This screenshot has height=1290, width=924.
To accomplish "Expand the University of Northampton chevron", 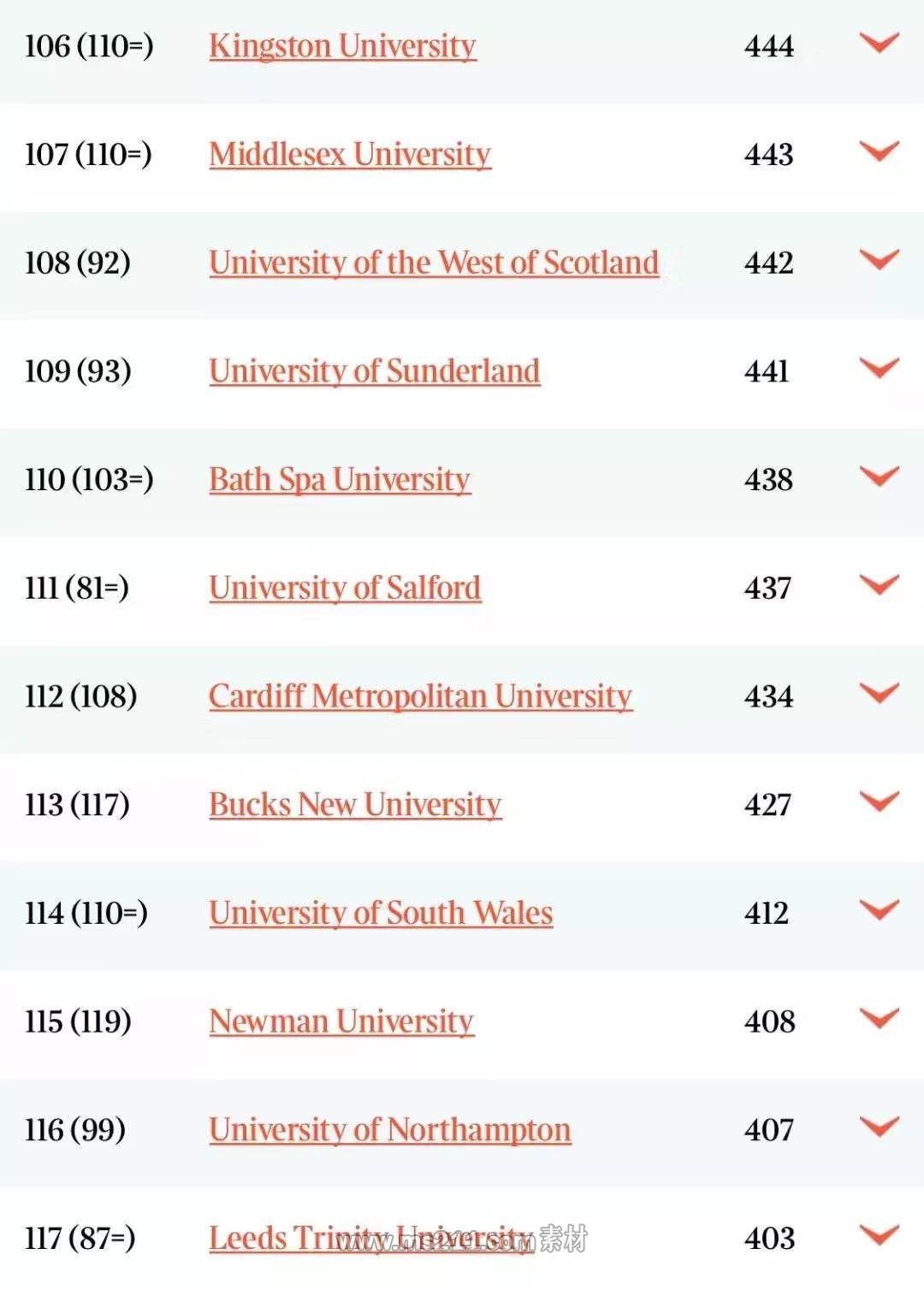I will point(879,1127).
